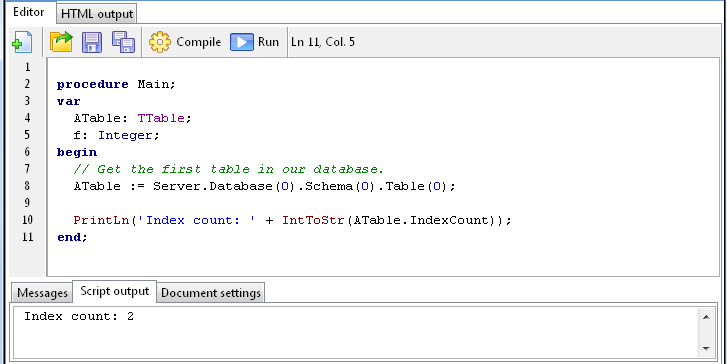Open the Messages tab
Image resolution: width=727 pixels, height=364 pixels.
[x=42, y=293]
